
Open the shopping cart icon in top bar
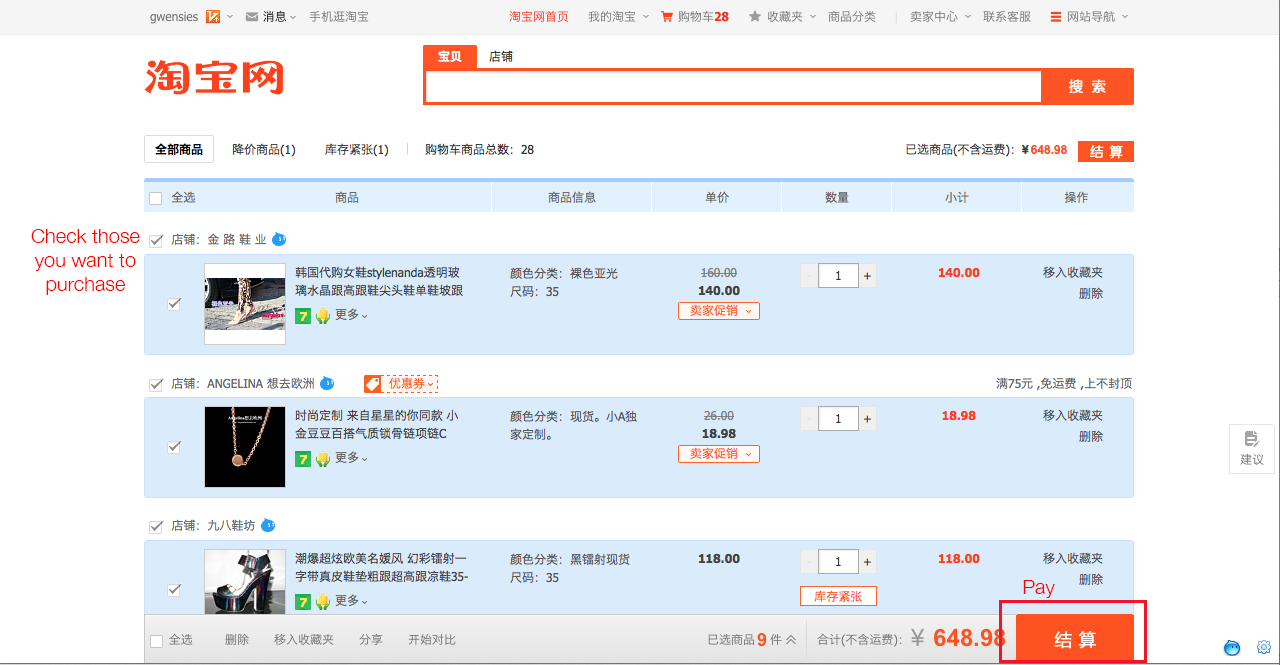pos(667,17)
